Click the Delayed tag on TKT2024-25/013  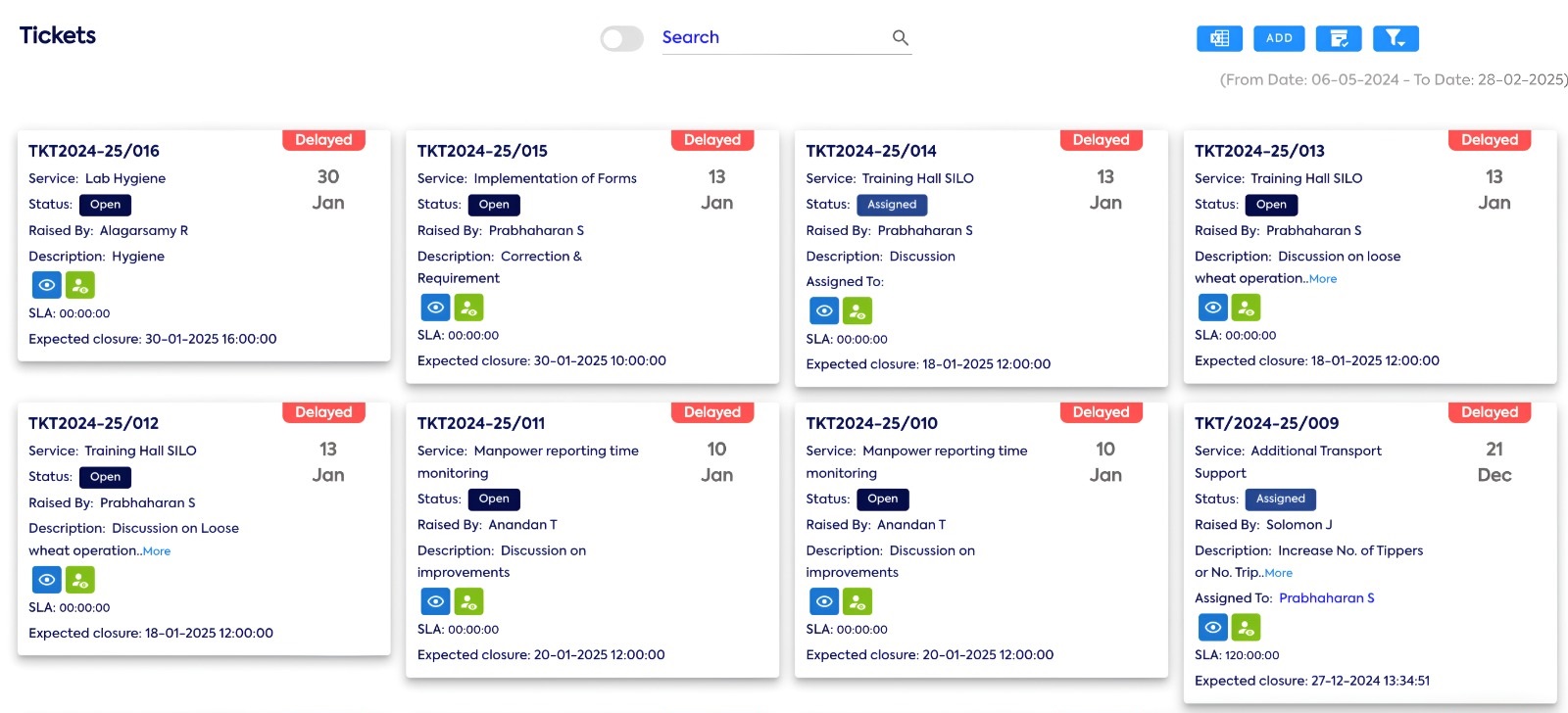coord(1490,140)
